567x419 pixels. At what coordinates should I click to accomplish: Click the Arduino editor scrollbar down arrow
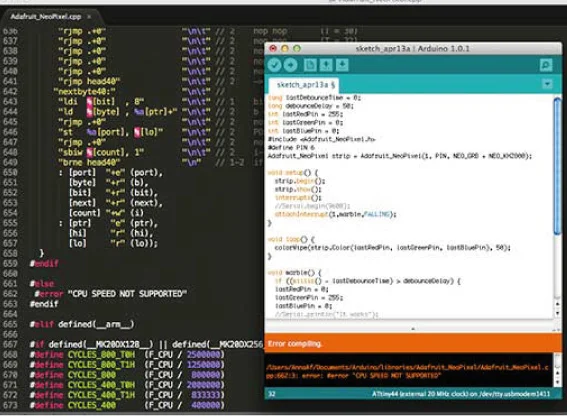[x=558, y=313]
